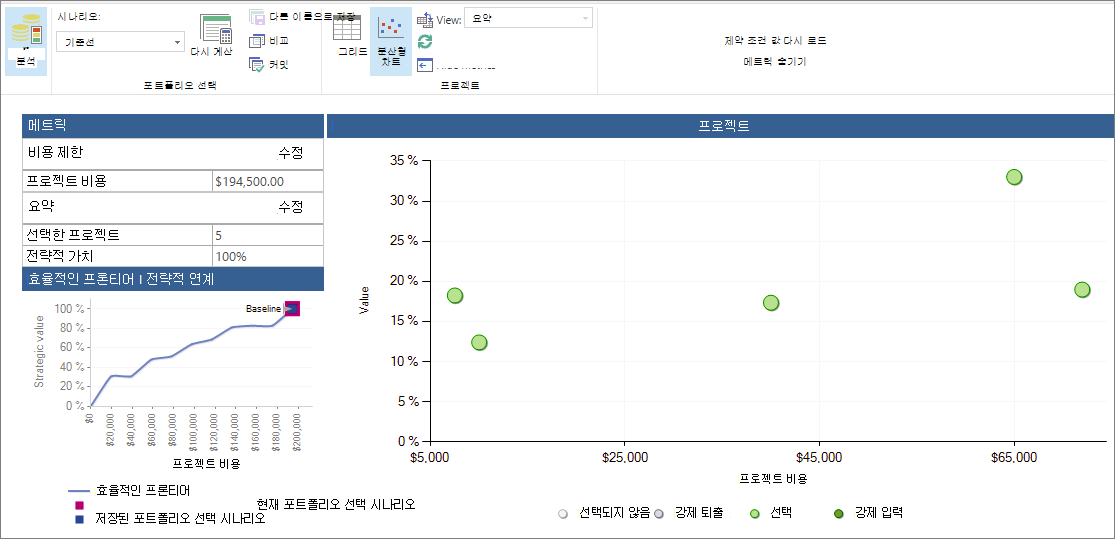Click the scatter point near $40,000 cost
The image size is (1115, 539).
[771, 303]
